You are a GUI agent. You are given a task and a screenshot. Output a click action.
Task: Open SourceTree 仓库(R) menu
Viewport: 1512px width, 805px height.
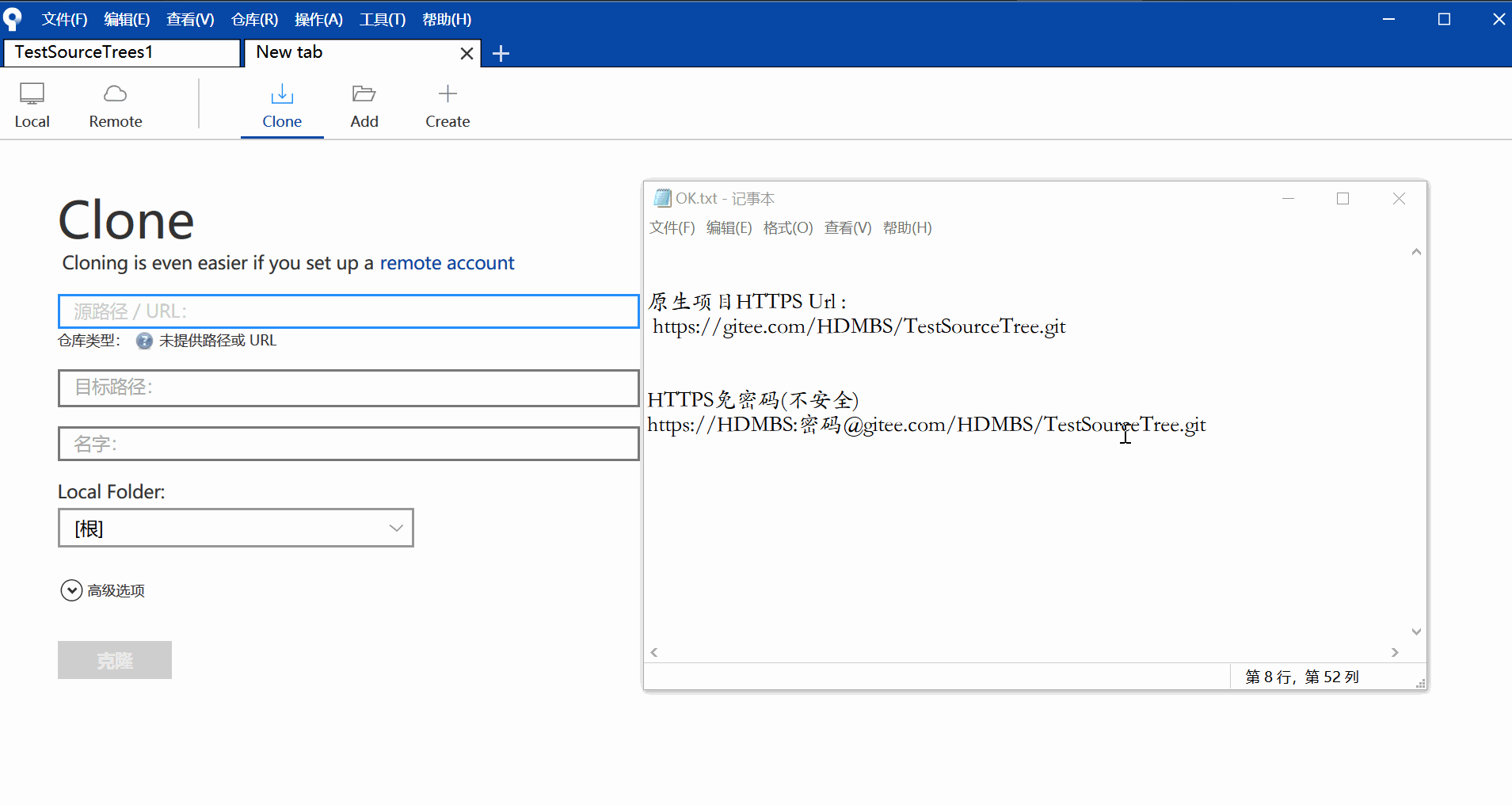tap(254, 19)
